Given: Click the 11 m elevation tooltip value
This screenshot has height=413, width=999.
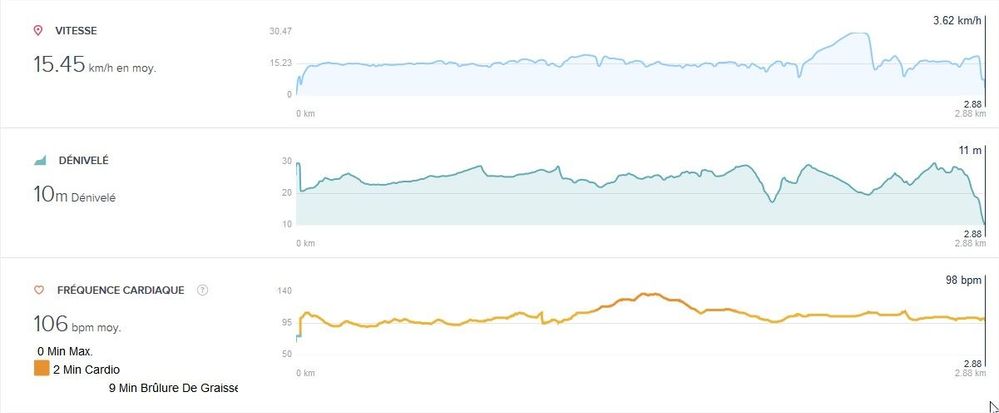Looking at the screenshot, I should click(970, 150).
